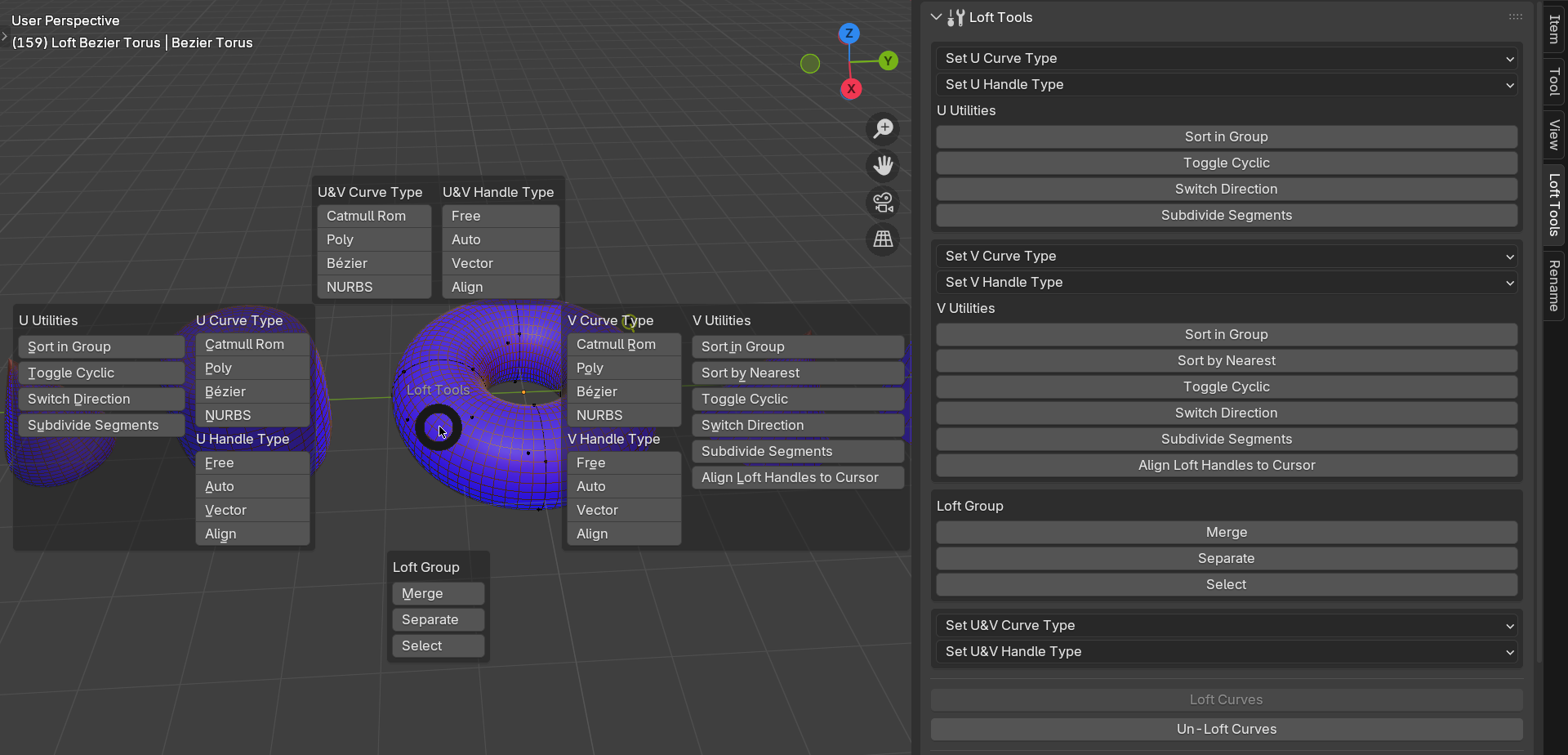Click Separate in sidebar Loft Group
1568x755 pixels.
[x=1227, y=558]
